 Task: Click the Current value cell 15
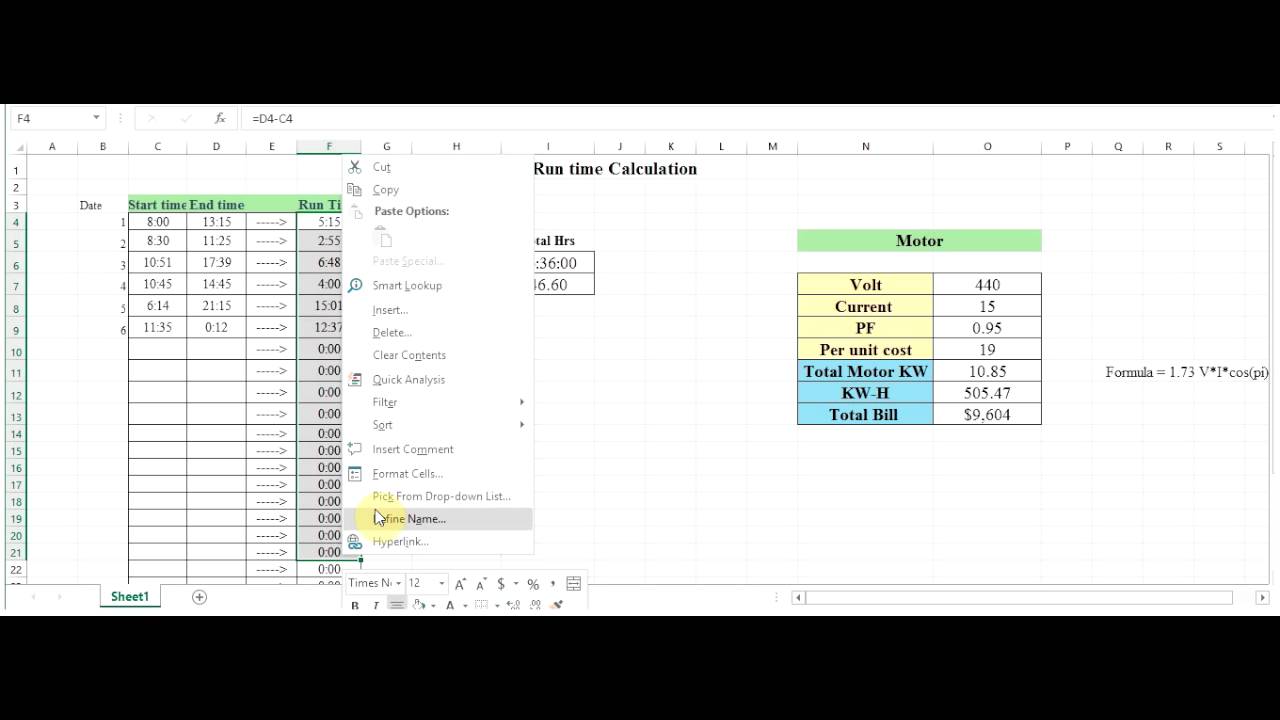(987, 307)
